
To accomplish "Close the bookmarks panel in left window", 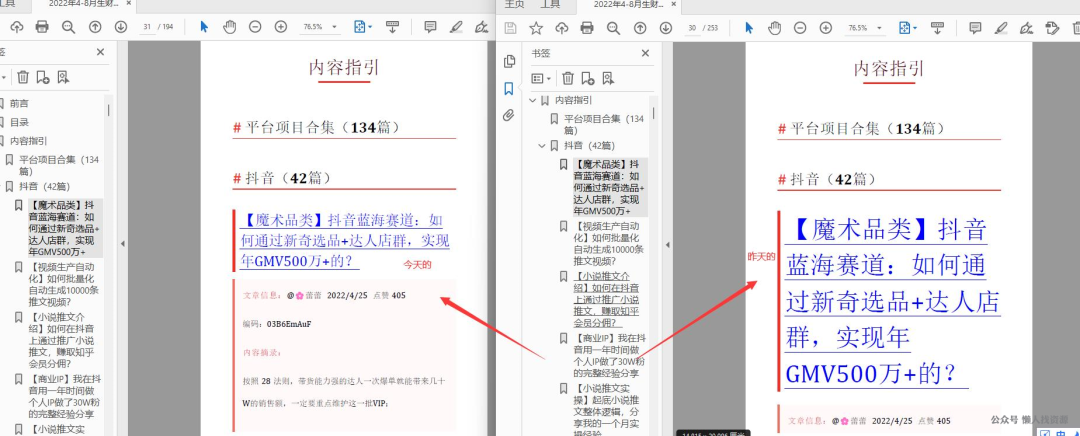I will (101, 52).
